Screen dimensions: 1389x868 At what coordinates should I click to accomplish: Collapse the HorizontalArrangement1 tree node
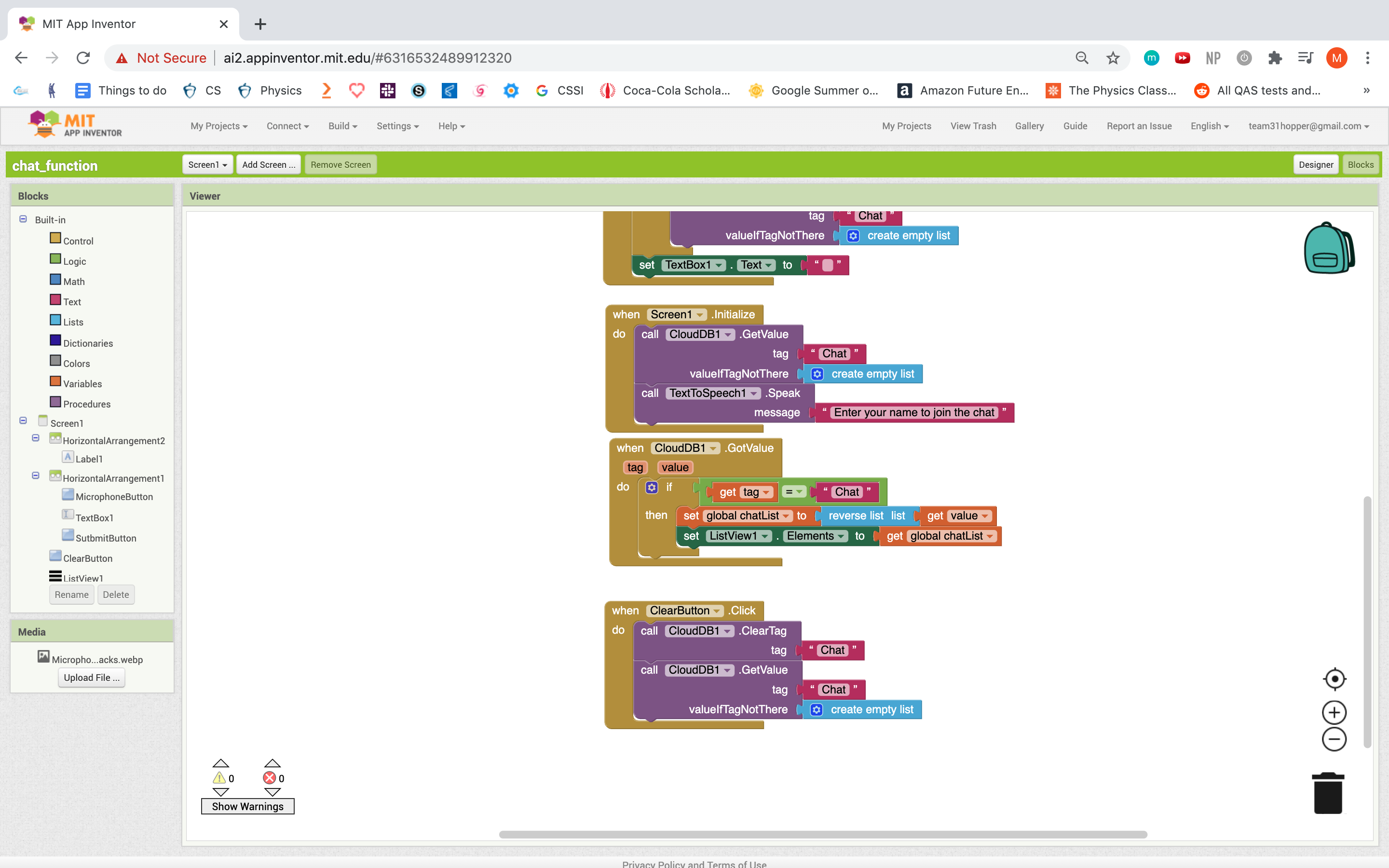tap(36, 476)
